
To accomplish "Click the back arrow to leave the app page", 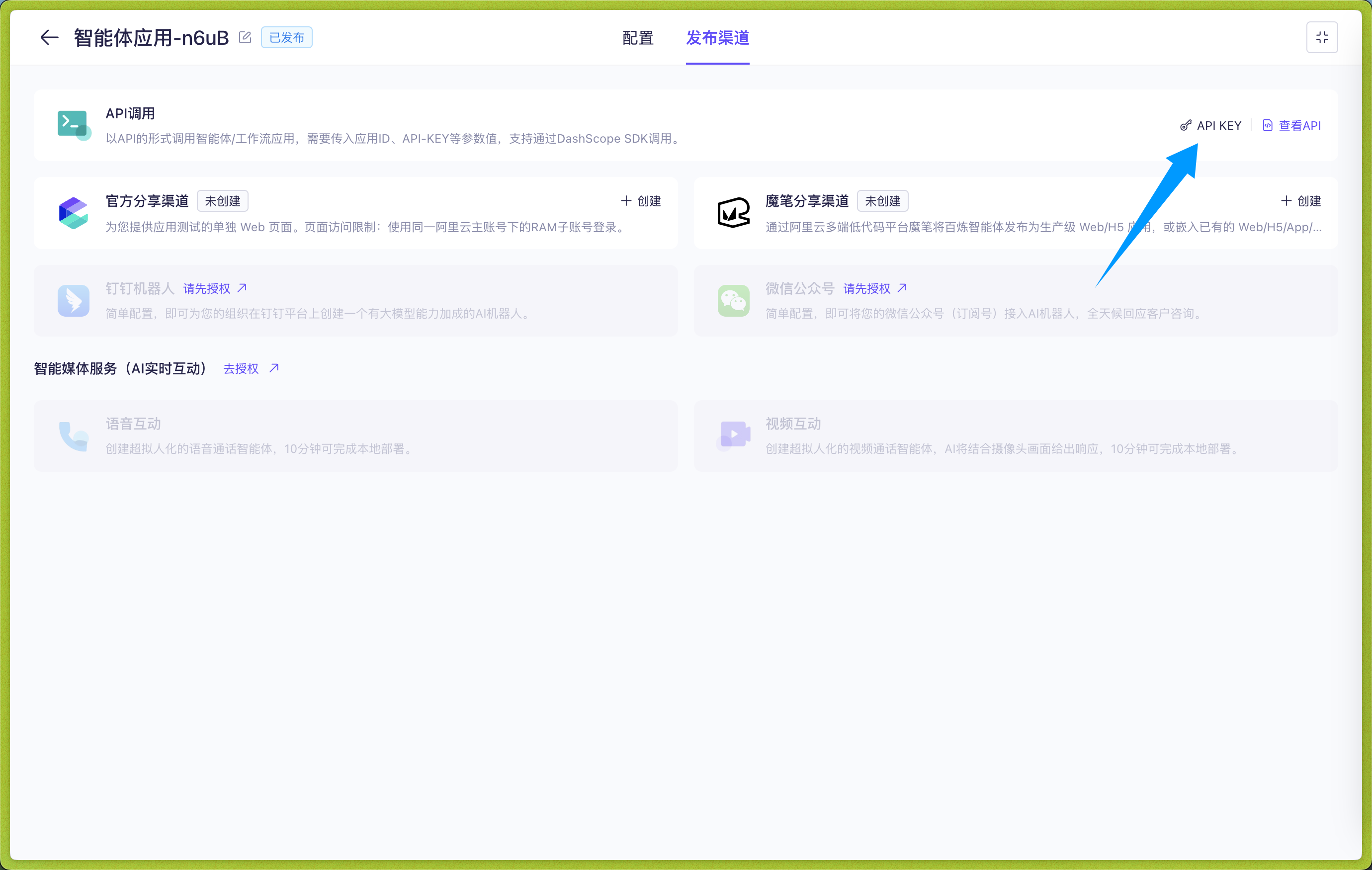I will 49,37.
